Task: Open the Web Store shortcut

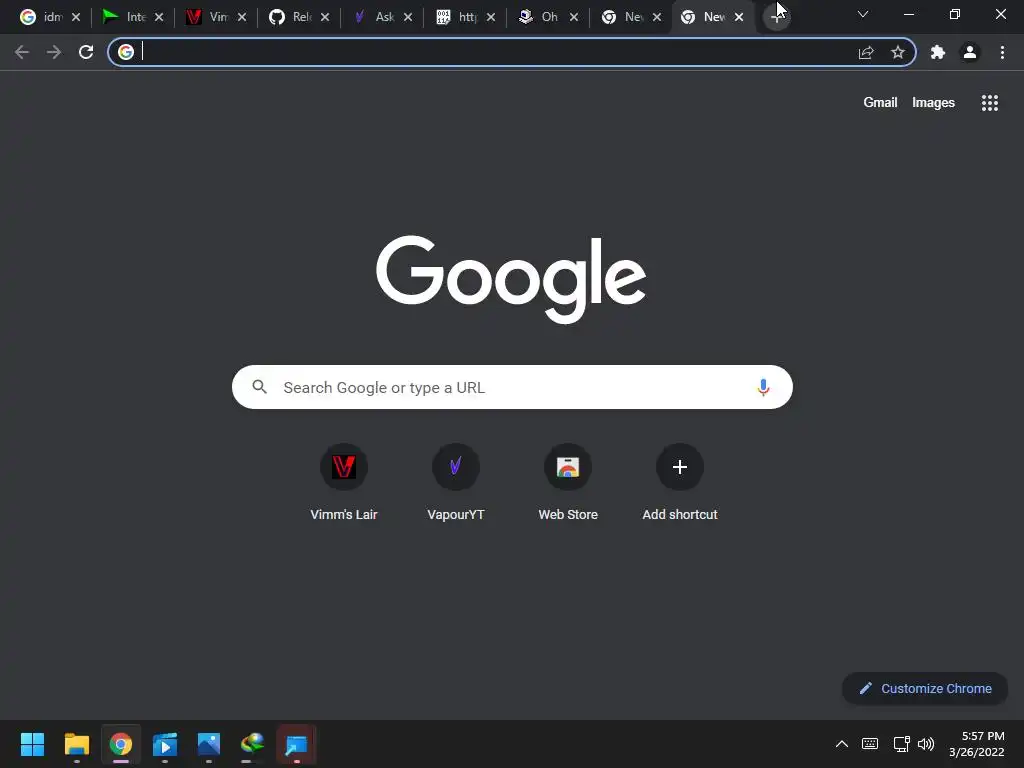Action: 568,482
